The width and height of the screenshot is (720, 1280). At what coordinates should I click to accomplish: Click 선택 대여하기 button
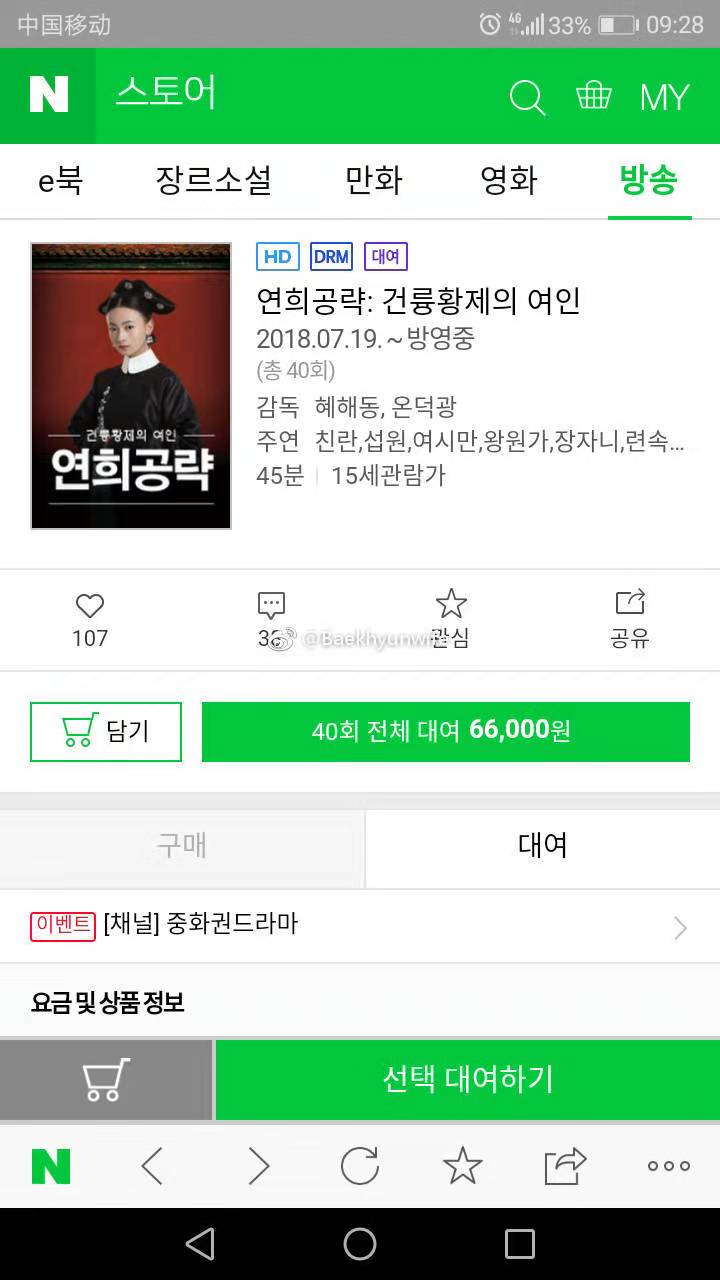(x=468, y=1080)
